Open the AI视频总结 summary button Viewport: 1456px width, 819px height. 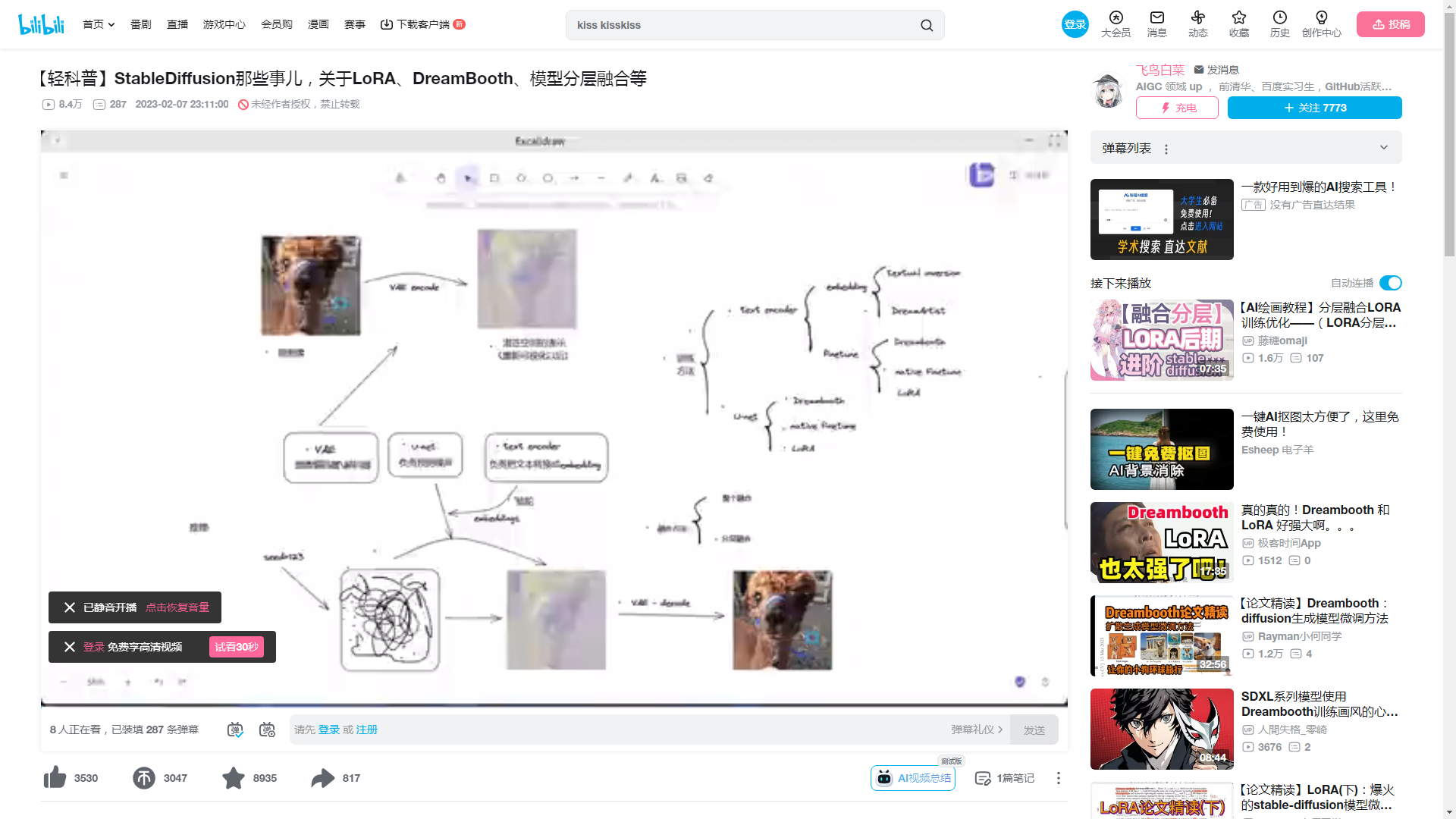coord(913,778)
